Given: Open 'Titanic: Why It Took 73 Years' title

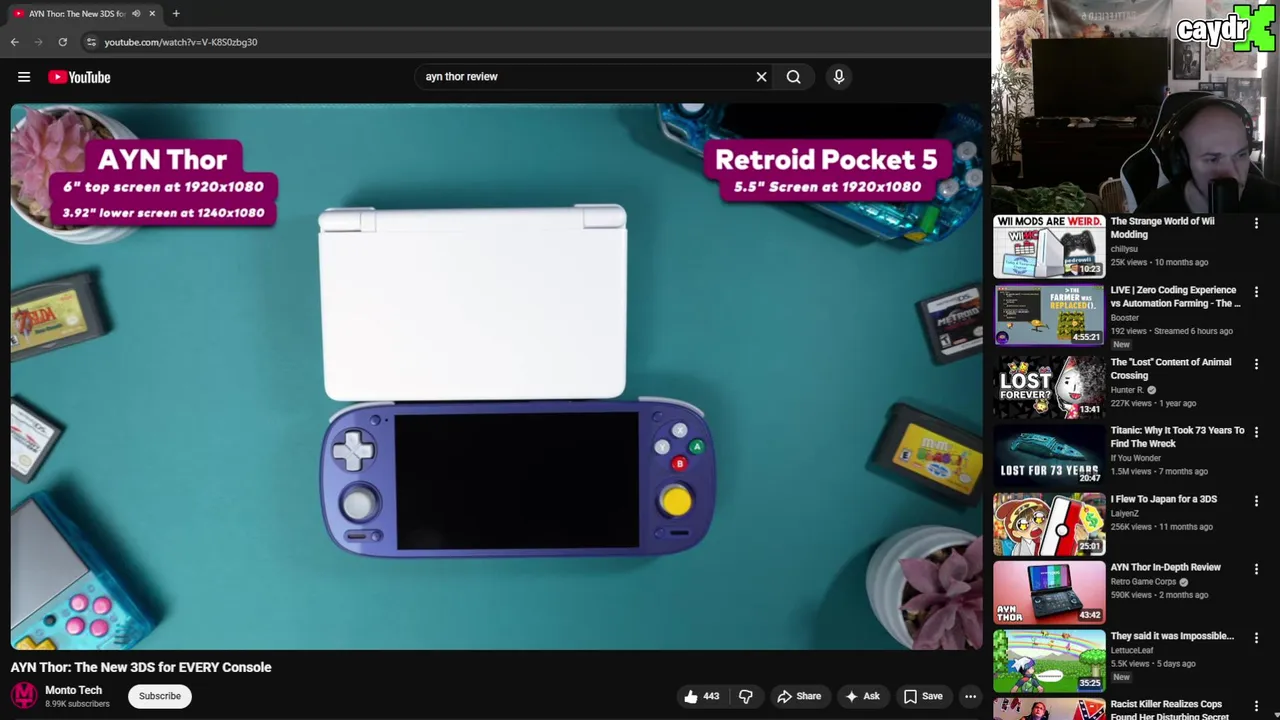Looking at the screenshot, I should 1177,436.
